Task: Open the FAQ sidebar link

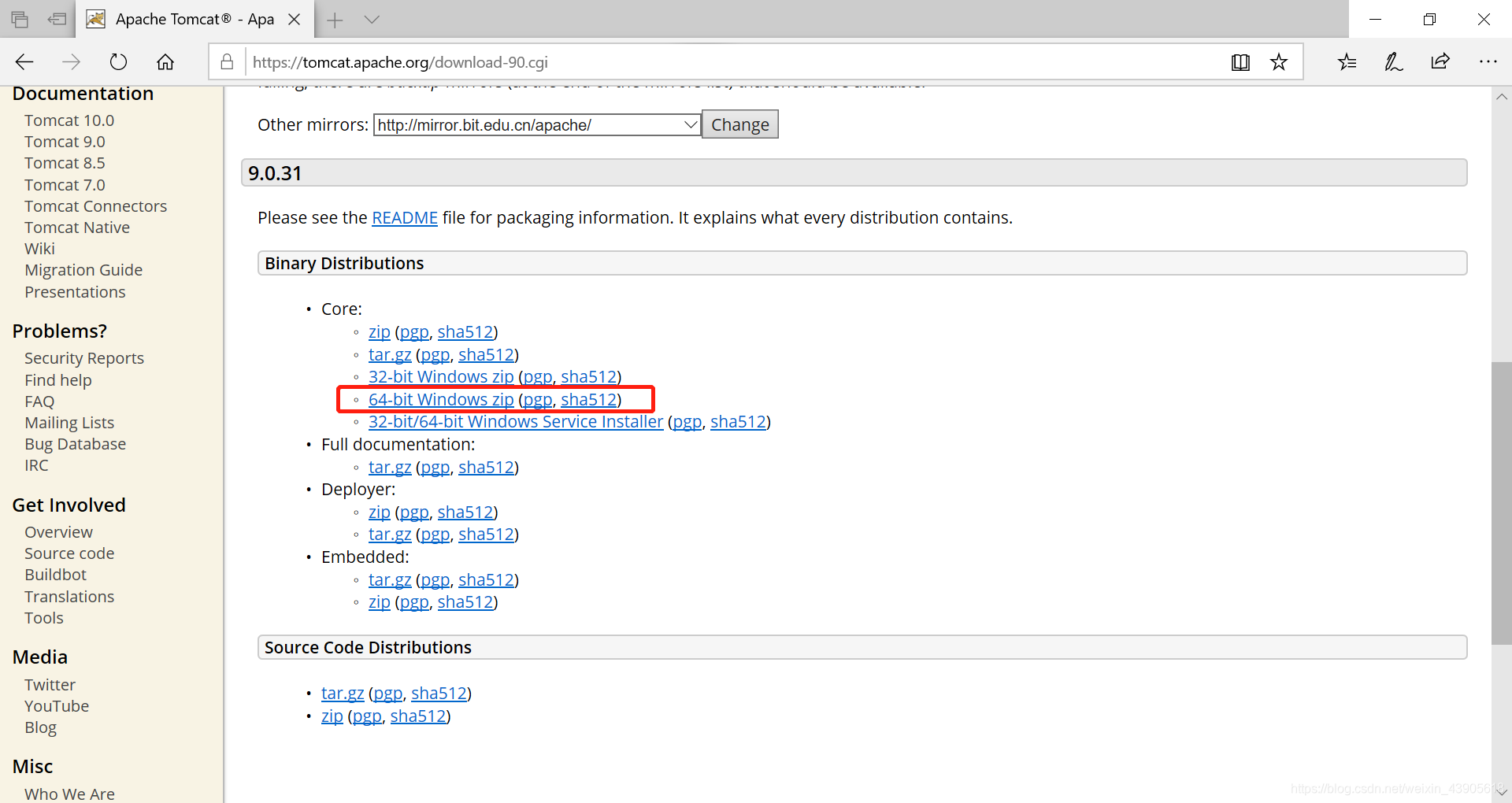Action: (39, 401)
